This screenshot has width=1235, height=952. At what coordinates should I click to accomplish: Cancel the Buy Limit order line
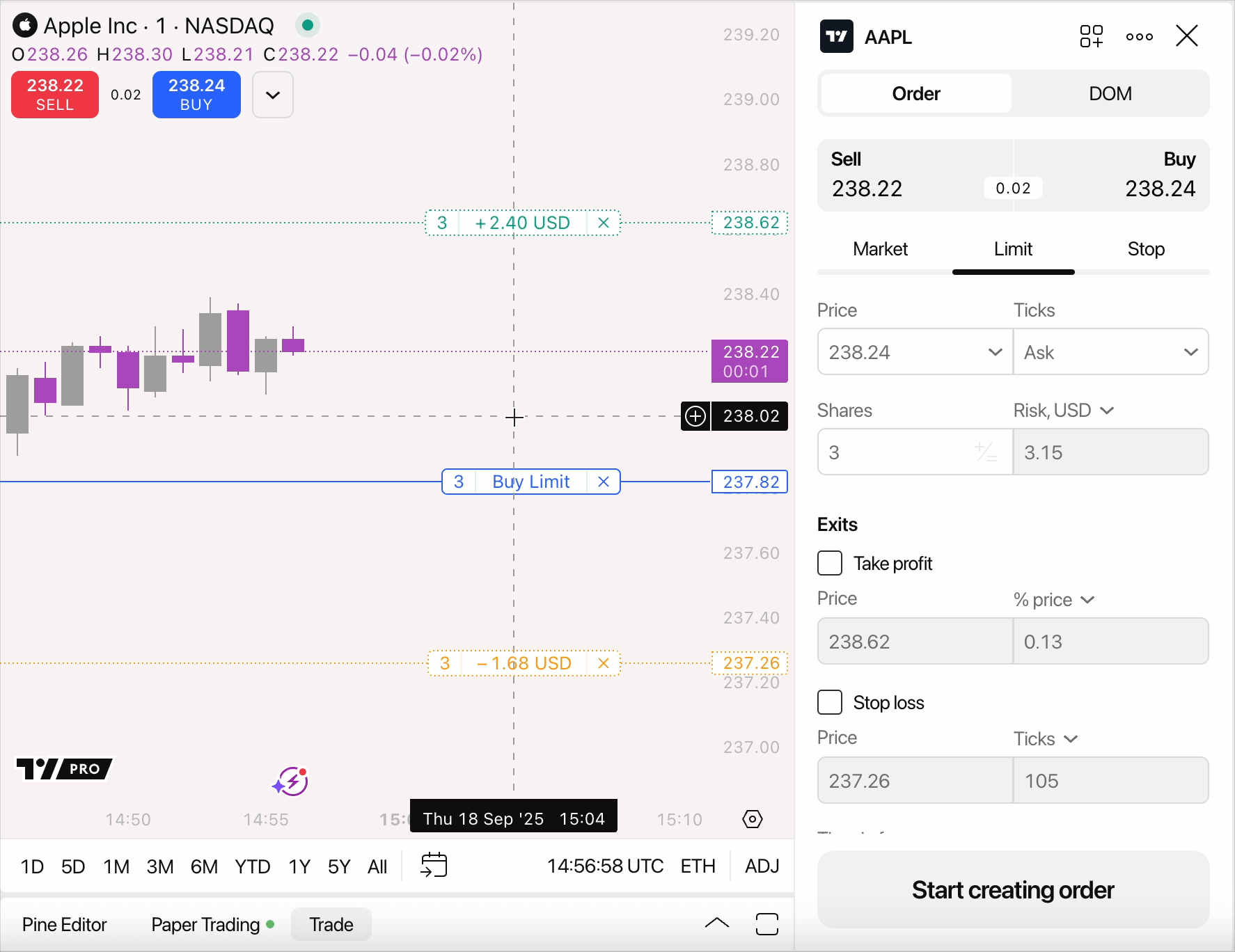[x=604, y=482]
